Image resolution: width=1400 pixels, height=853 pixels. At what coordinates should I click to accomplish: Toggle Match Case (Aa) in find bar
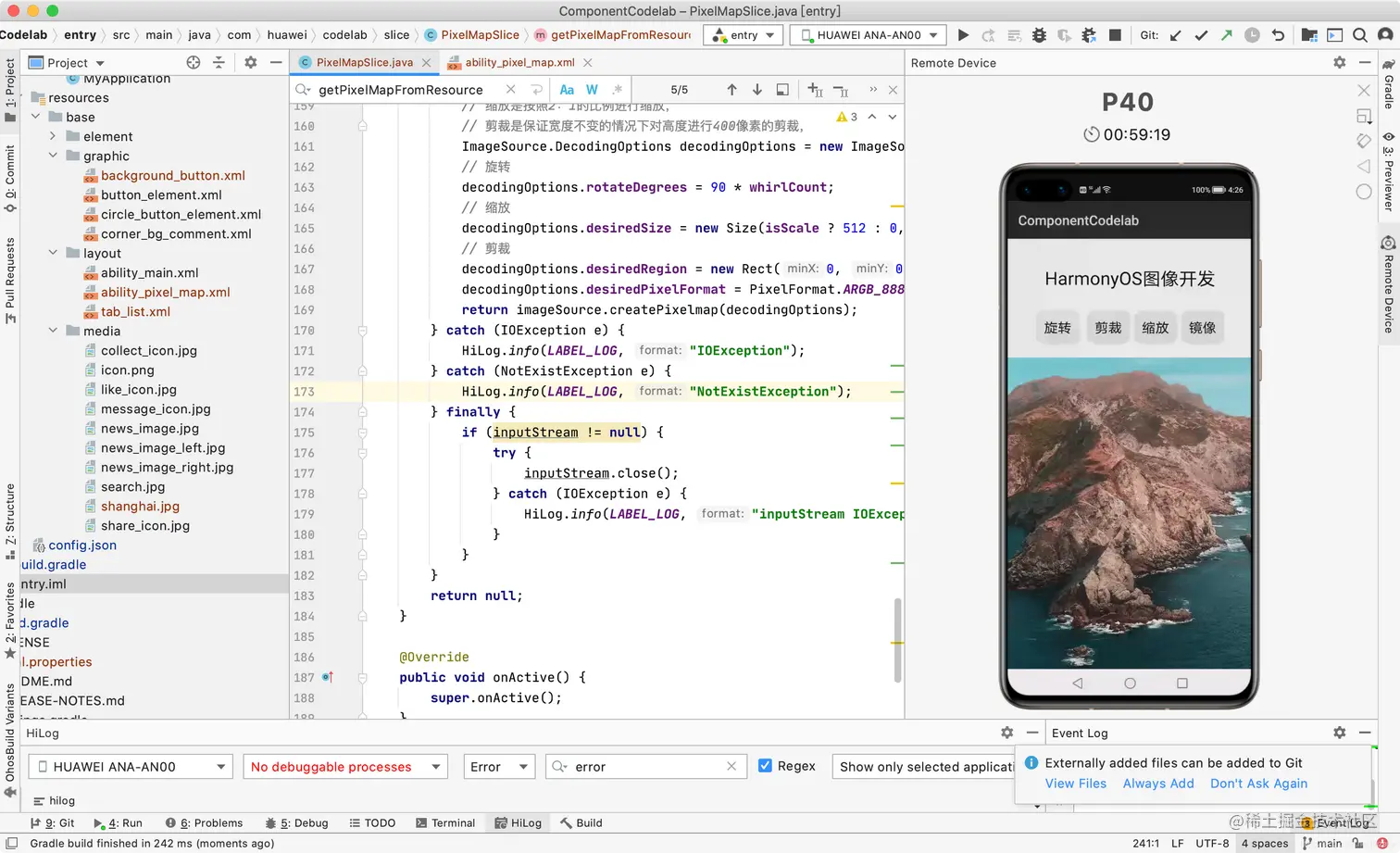[567, 90]
